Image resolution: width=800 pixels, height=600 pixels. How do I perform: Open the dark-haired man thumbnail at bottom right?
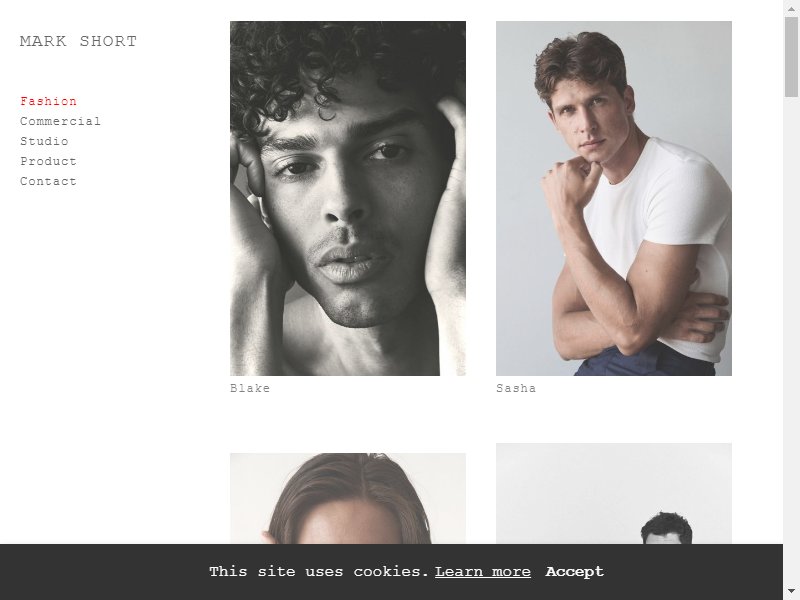(x=614, y=493)
